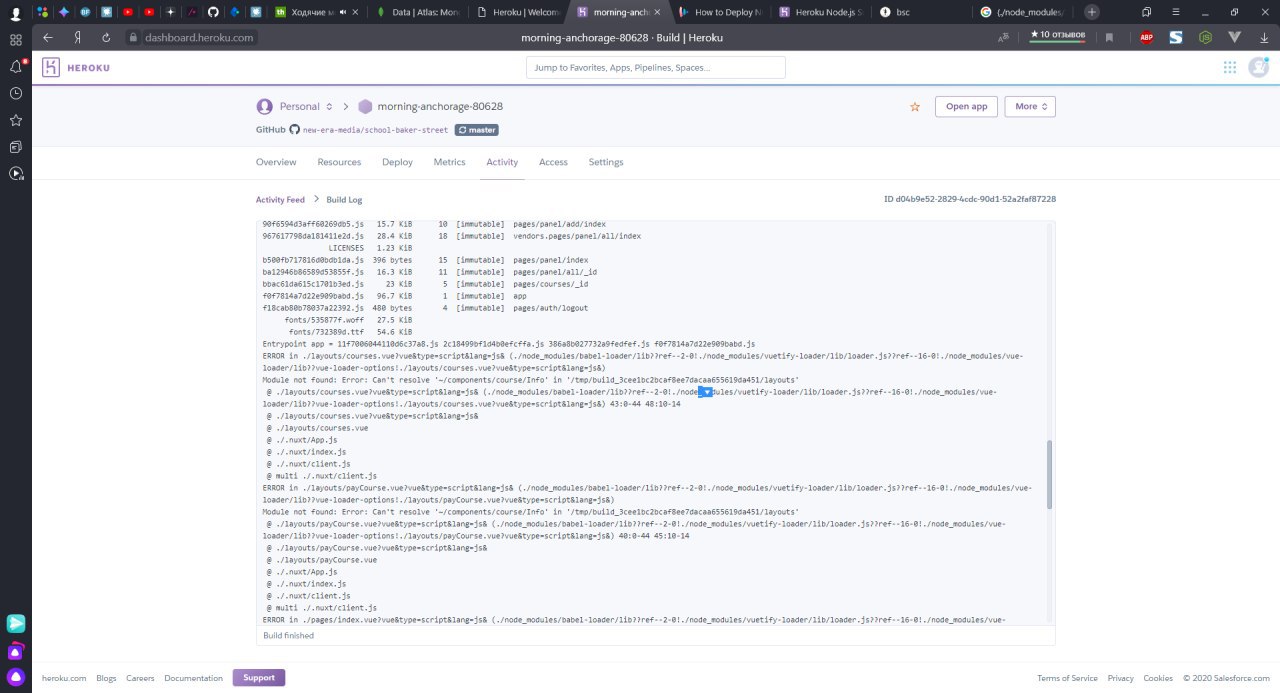Click the browser back arrow
Viewport: 1280px width, 693px height.
[48, 37]
